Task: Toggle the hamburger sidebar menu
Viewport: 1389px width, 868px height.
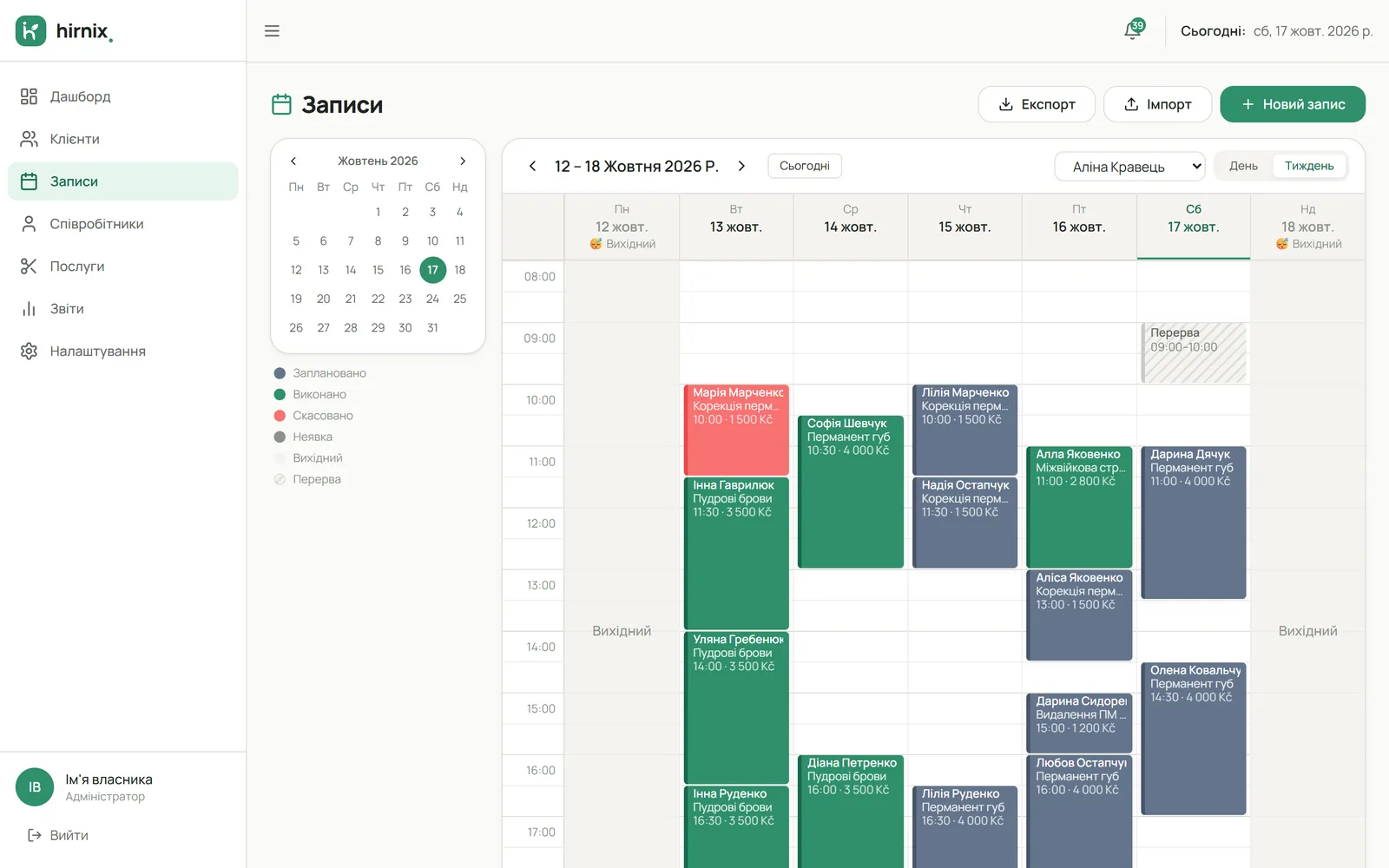Action: click(272, 31)
